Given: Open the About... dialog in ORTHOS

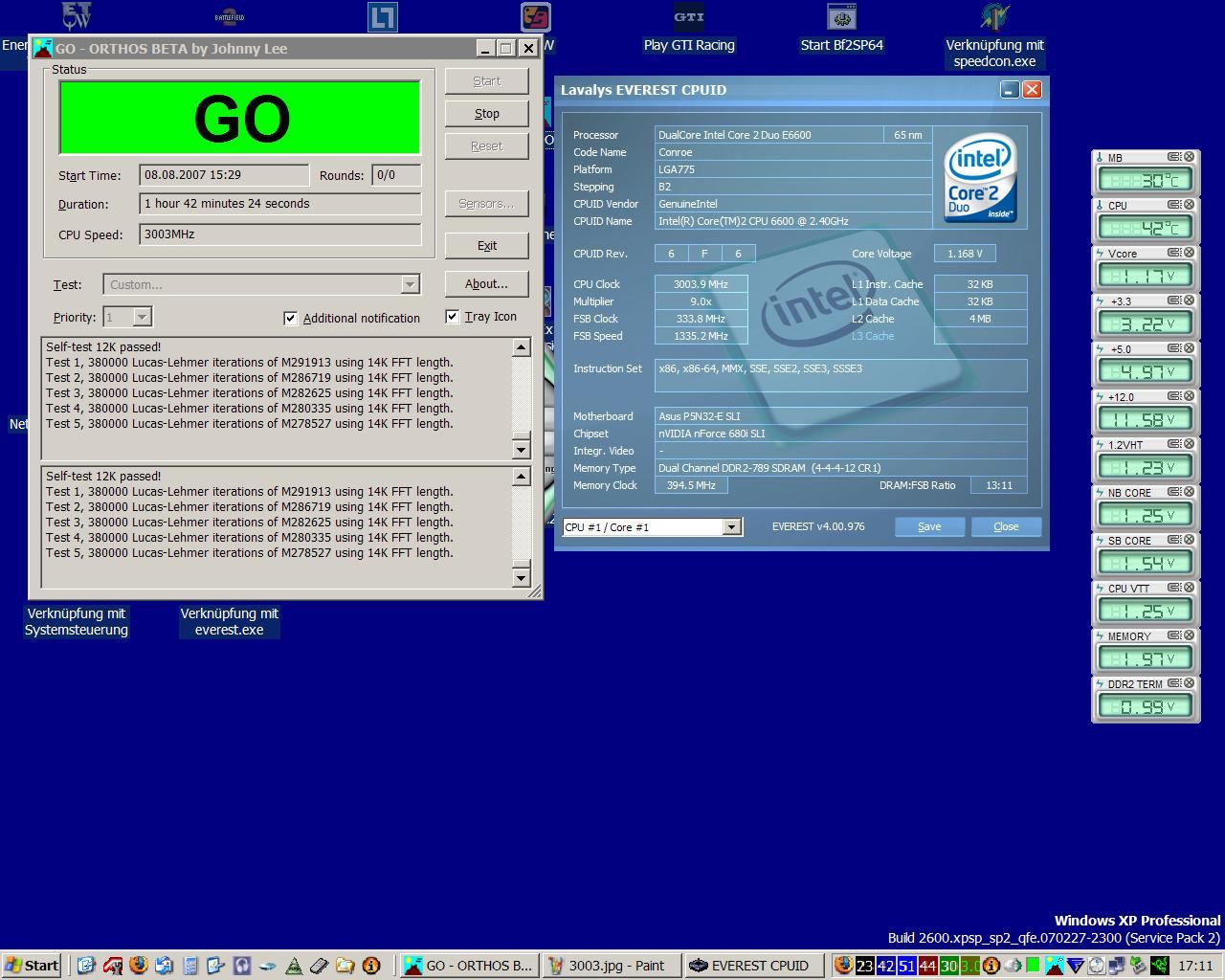Looking at the screenshot, I should coord(486,283).
